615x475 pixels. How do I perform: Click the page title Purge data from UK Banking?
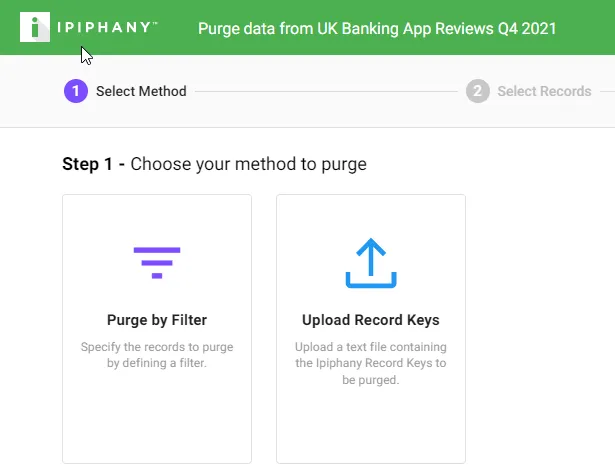(377, 29)
